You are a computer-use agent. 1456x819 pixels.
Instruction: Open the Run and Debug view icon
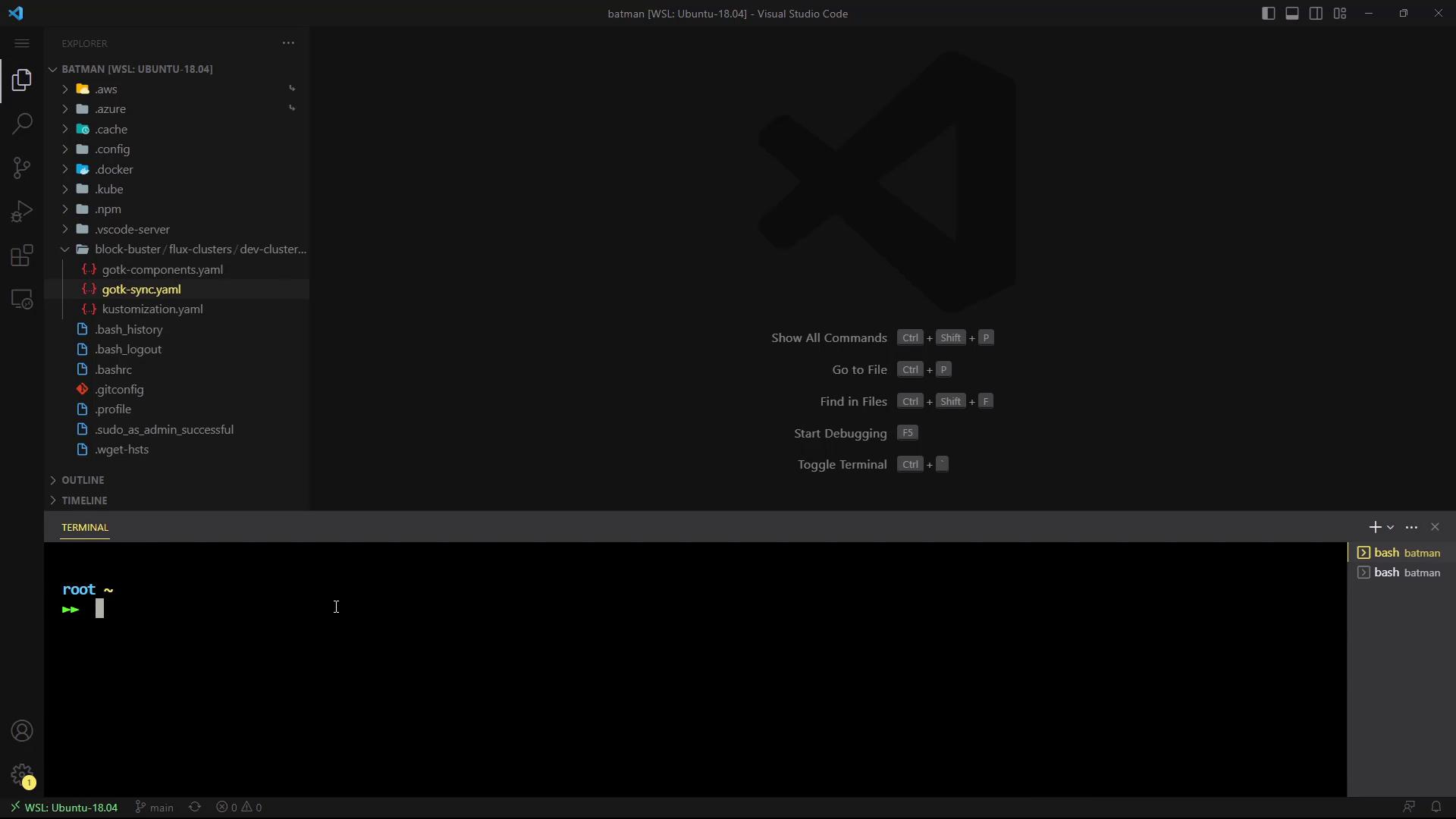[x=22, y=212]
